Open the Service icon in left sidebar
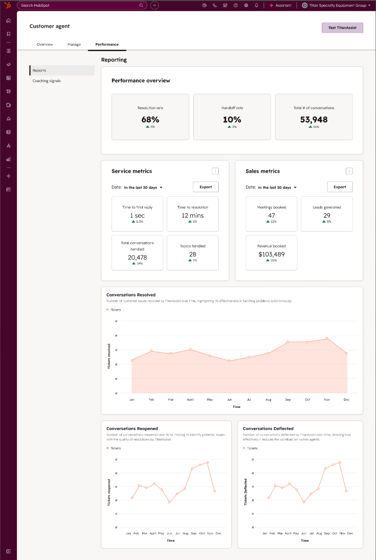376x560 pixels. 9,119
